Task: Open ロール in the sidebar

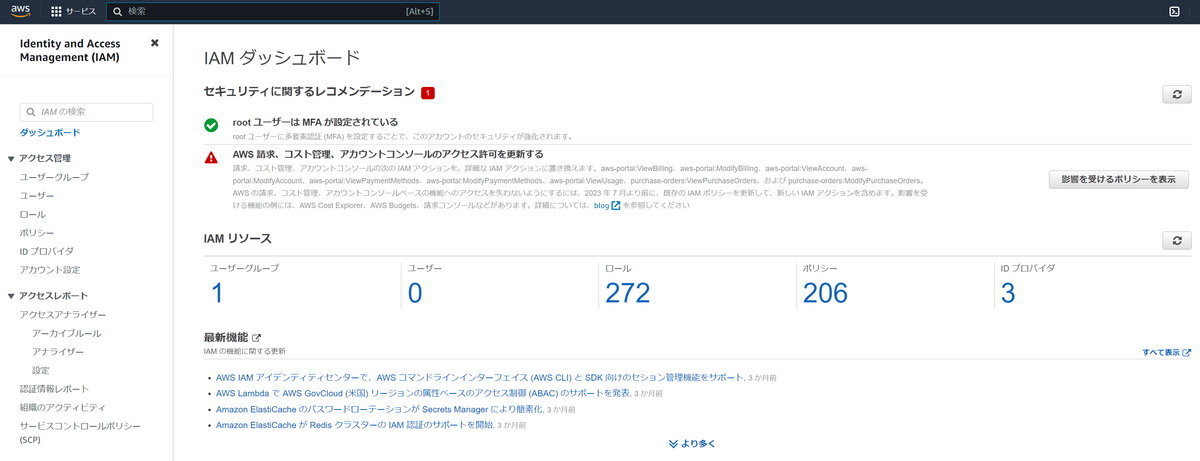Action: [x=32, y=214]
